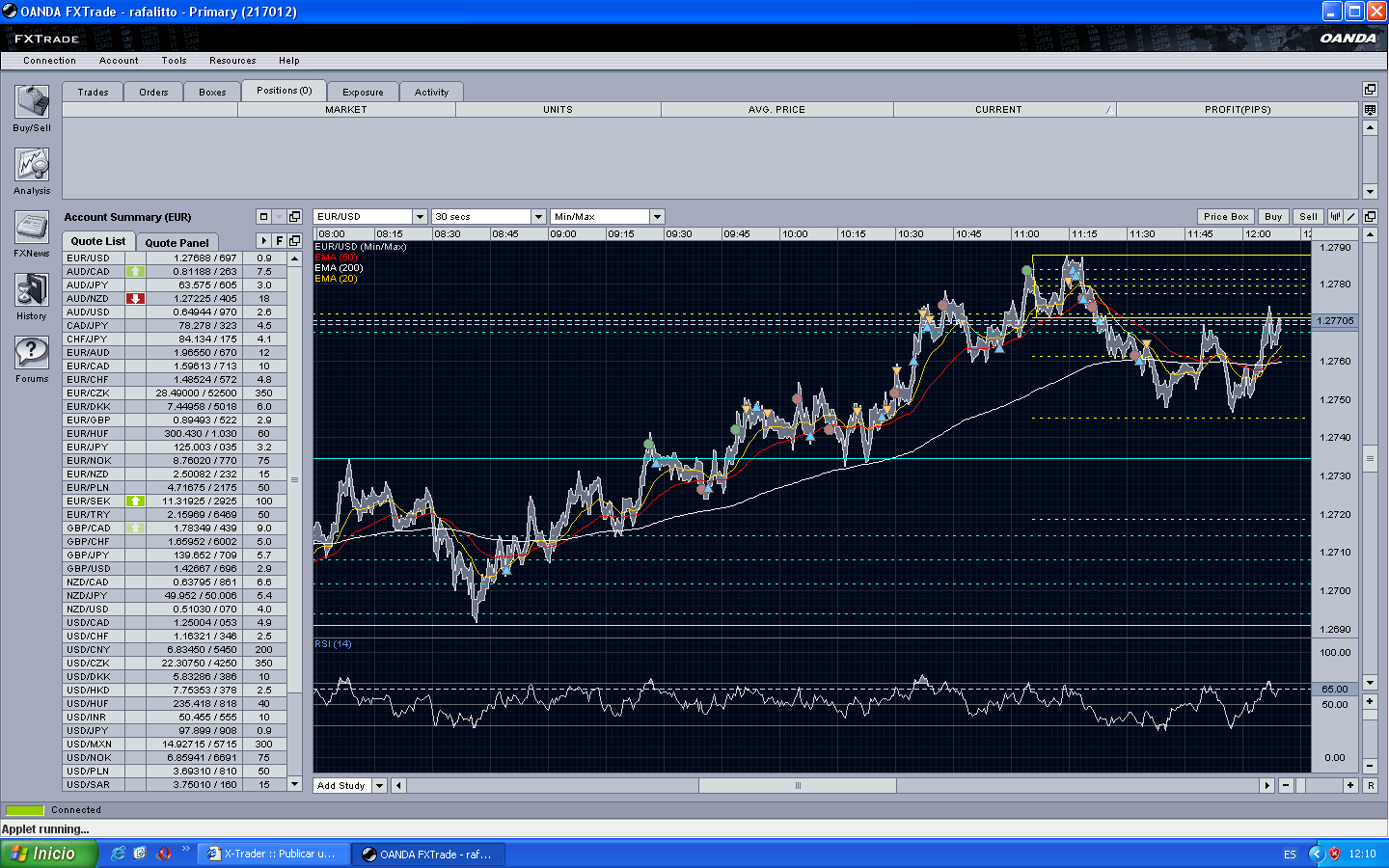Toggle the F button in quote panel
The image size is (1389, 868).
coord(280,241)
